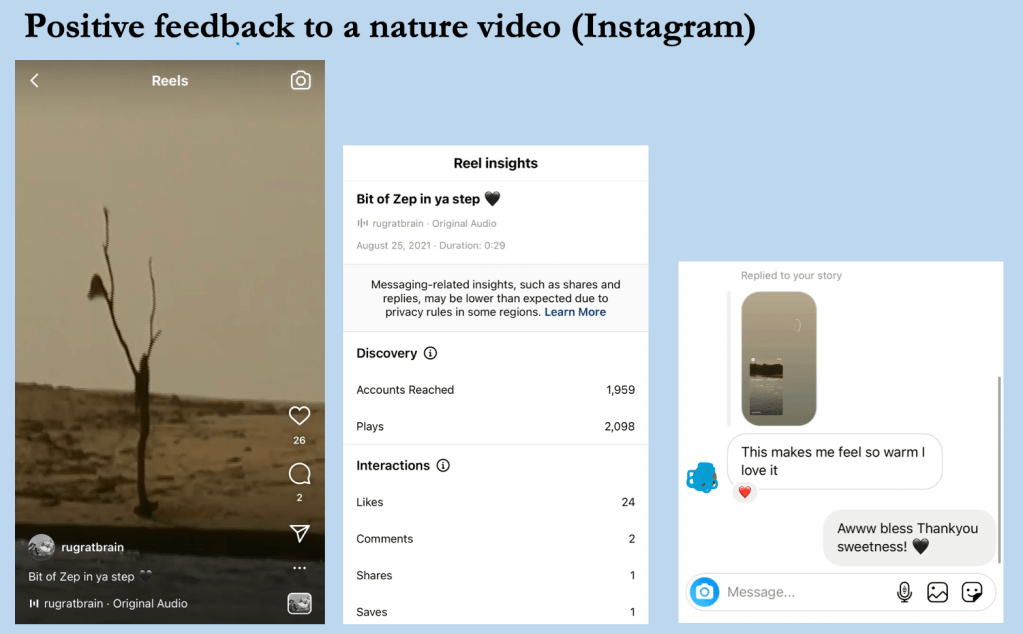Tap the back arrow in Reels
The image size is (1023, 634).
click(x=35, y=80)
